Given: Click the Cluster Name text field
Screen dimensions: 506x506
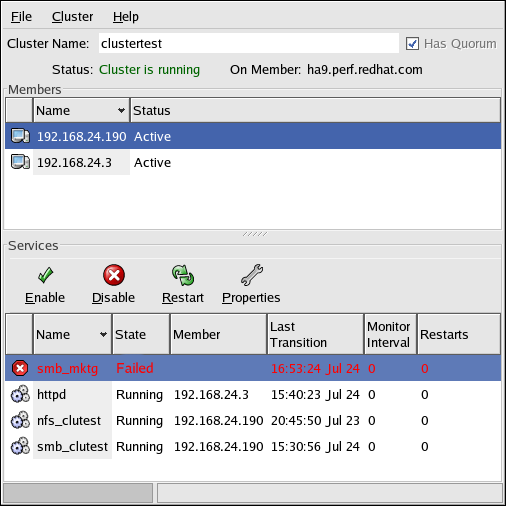Looking at the screenshot, I should 249,43.
